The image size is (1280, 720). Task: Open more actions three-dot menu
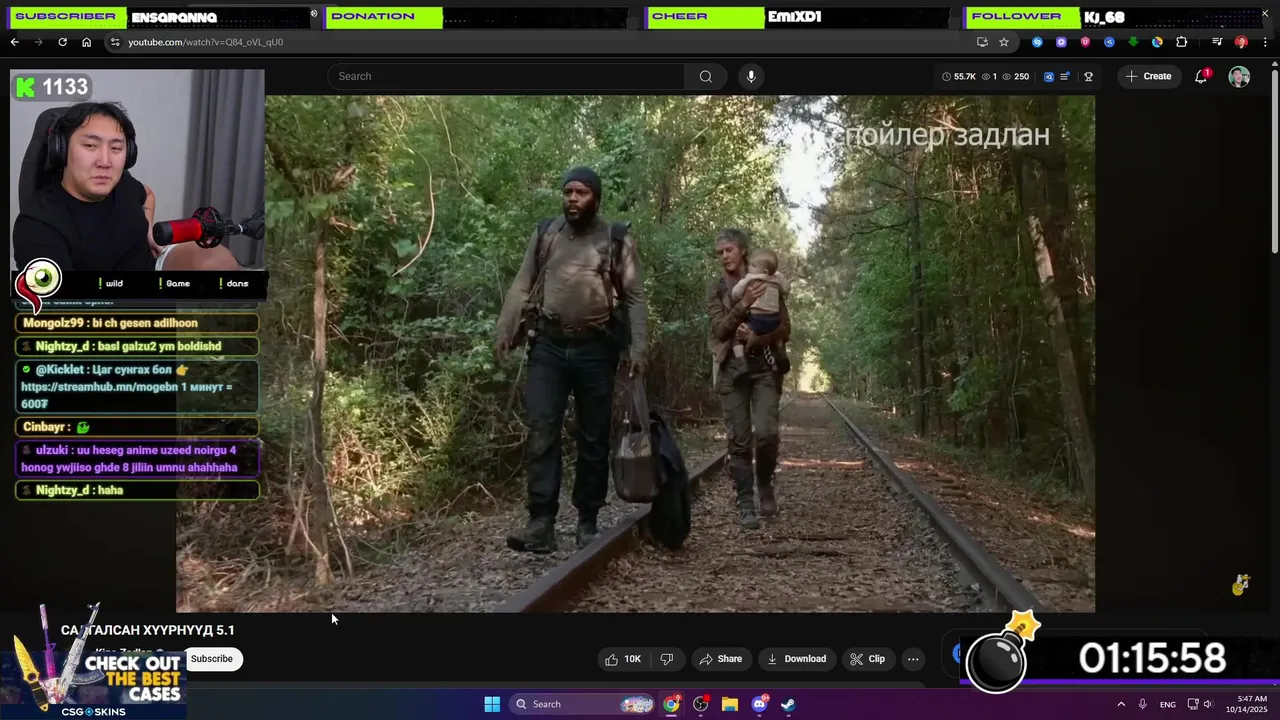[913, 659]
